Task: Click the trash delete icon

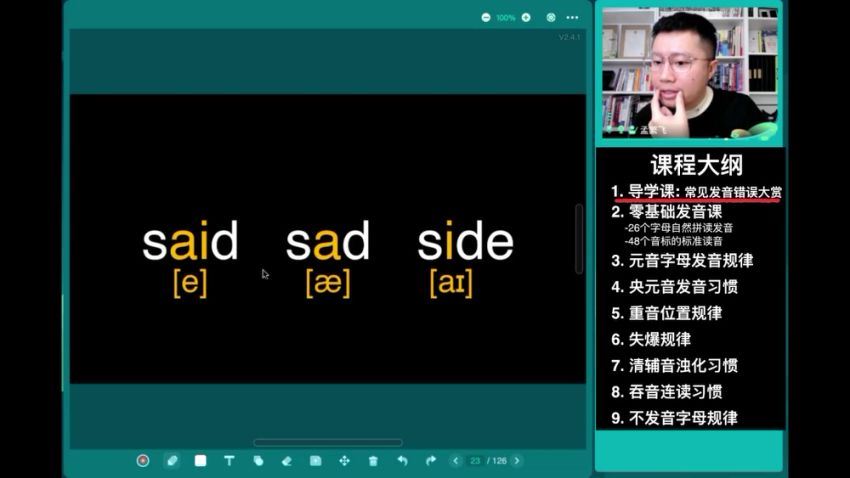Action: click(373, 461)
